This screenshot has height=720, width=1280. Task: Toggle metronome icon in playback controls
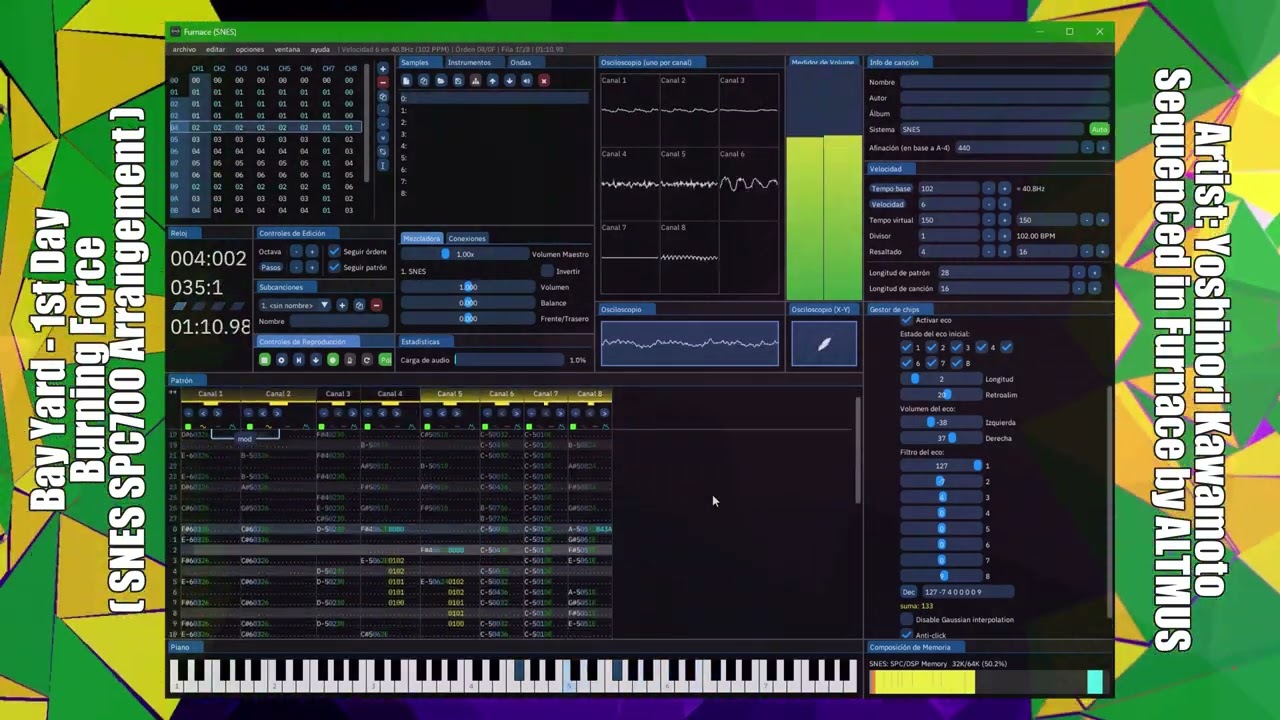pos(350,360)
